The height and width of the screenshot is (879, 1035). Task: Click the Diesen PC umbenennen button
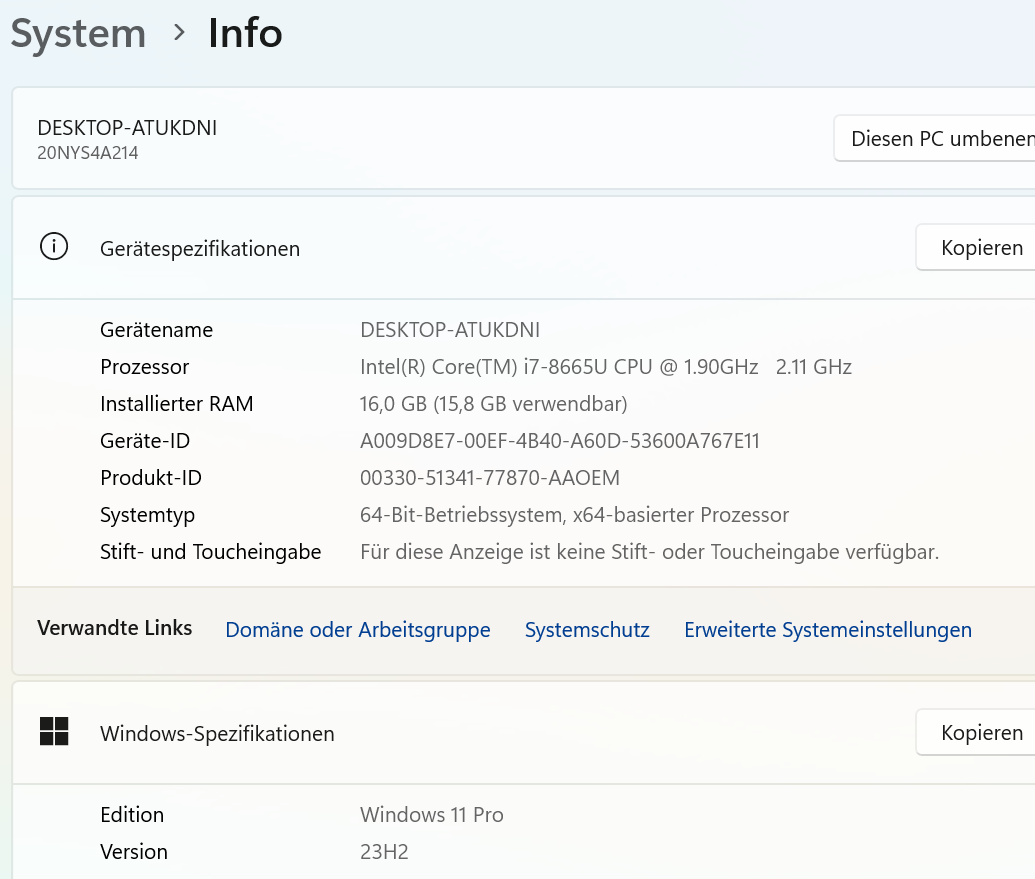pos(935,139)
